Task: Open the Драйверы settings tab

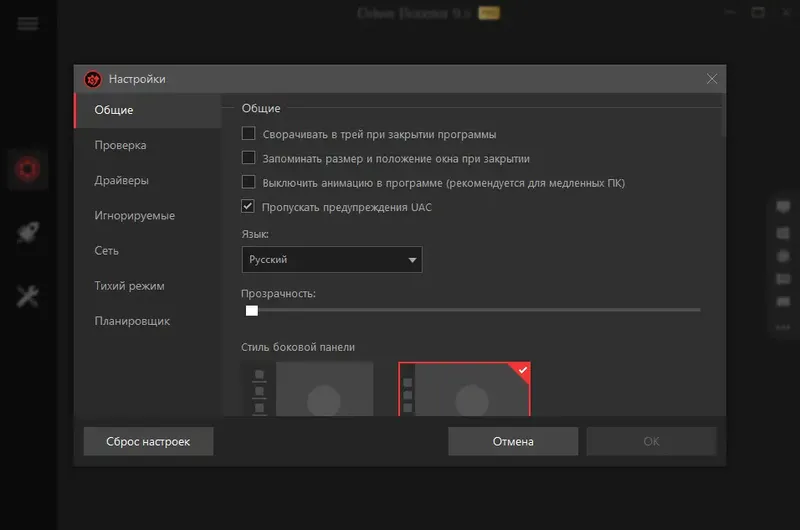Action: coord(147,181)
